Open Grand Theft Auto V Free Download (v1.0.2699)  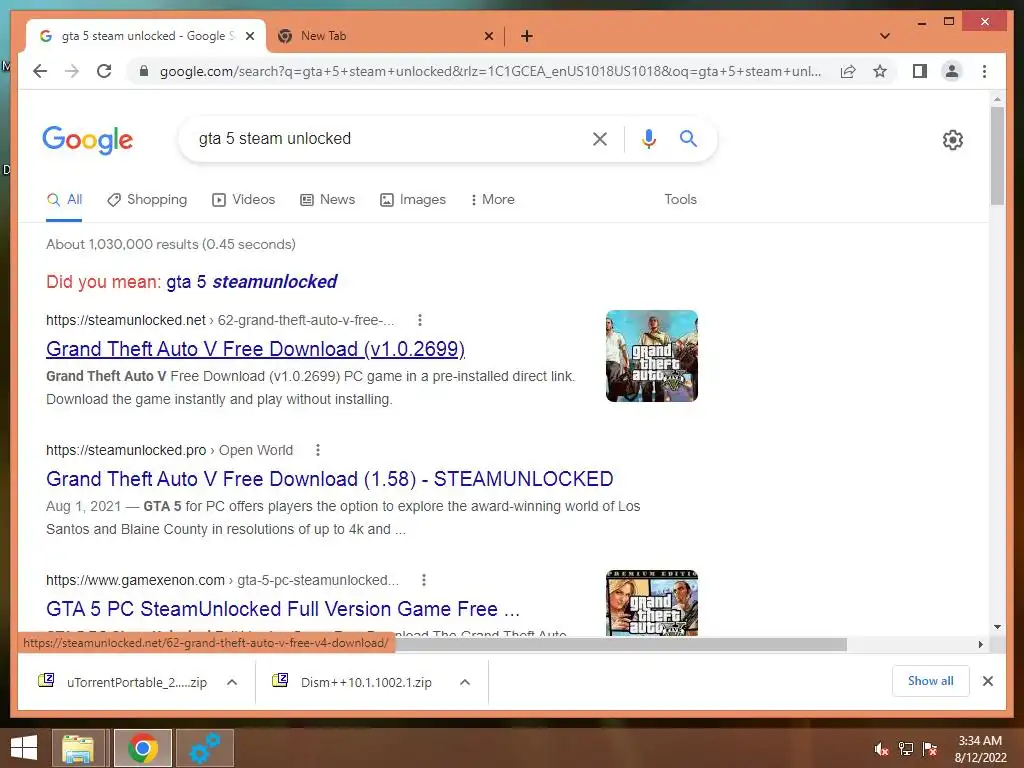[255, 349]
